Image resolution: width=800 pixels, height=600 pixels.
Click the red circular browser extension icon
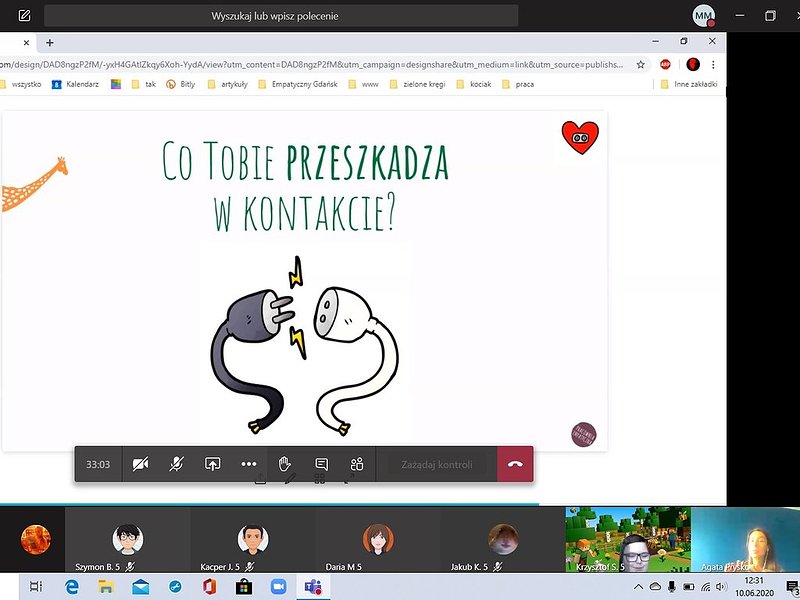pos(693,64)
